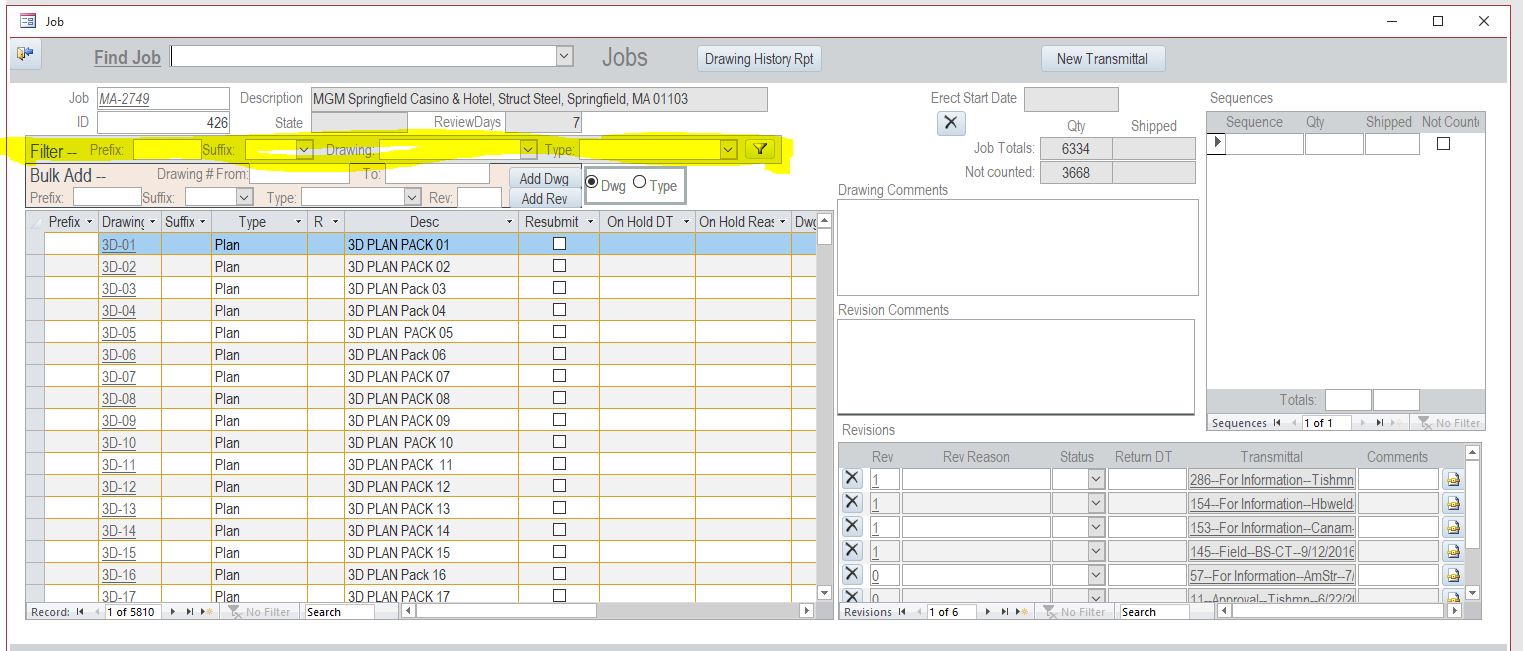Image resolution: width=1523 pixels, height=651 pixels.
Task: Click down arrow on Revisions vertical scrollbar
Action: click(1471, 593)
